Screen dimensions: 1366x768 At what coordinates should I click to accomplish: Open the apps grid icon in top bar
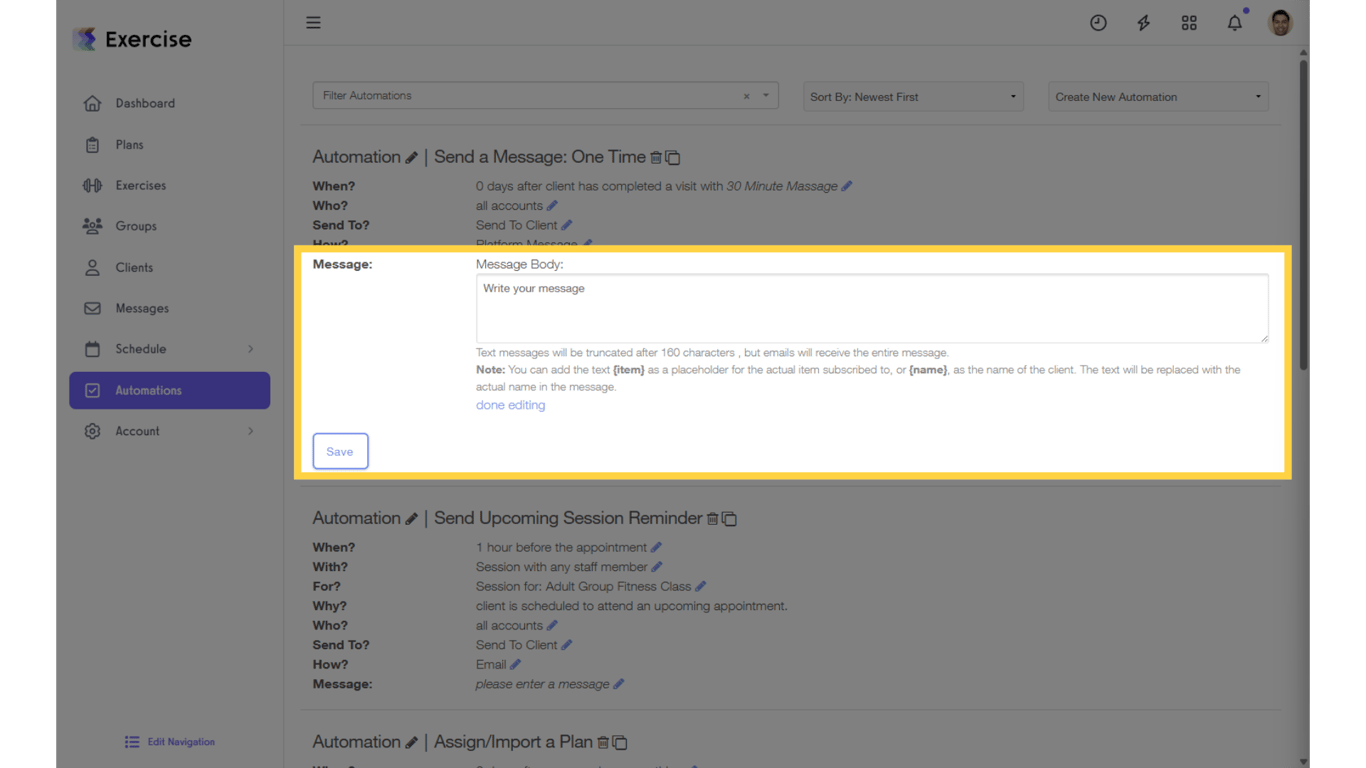coord(1189,22)
